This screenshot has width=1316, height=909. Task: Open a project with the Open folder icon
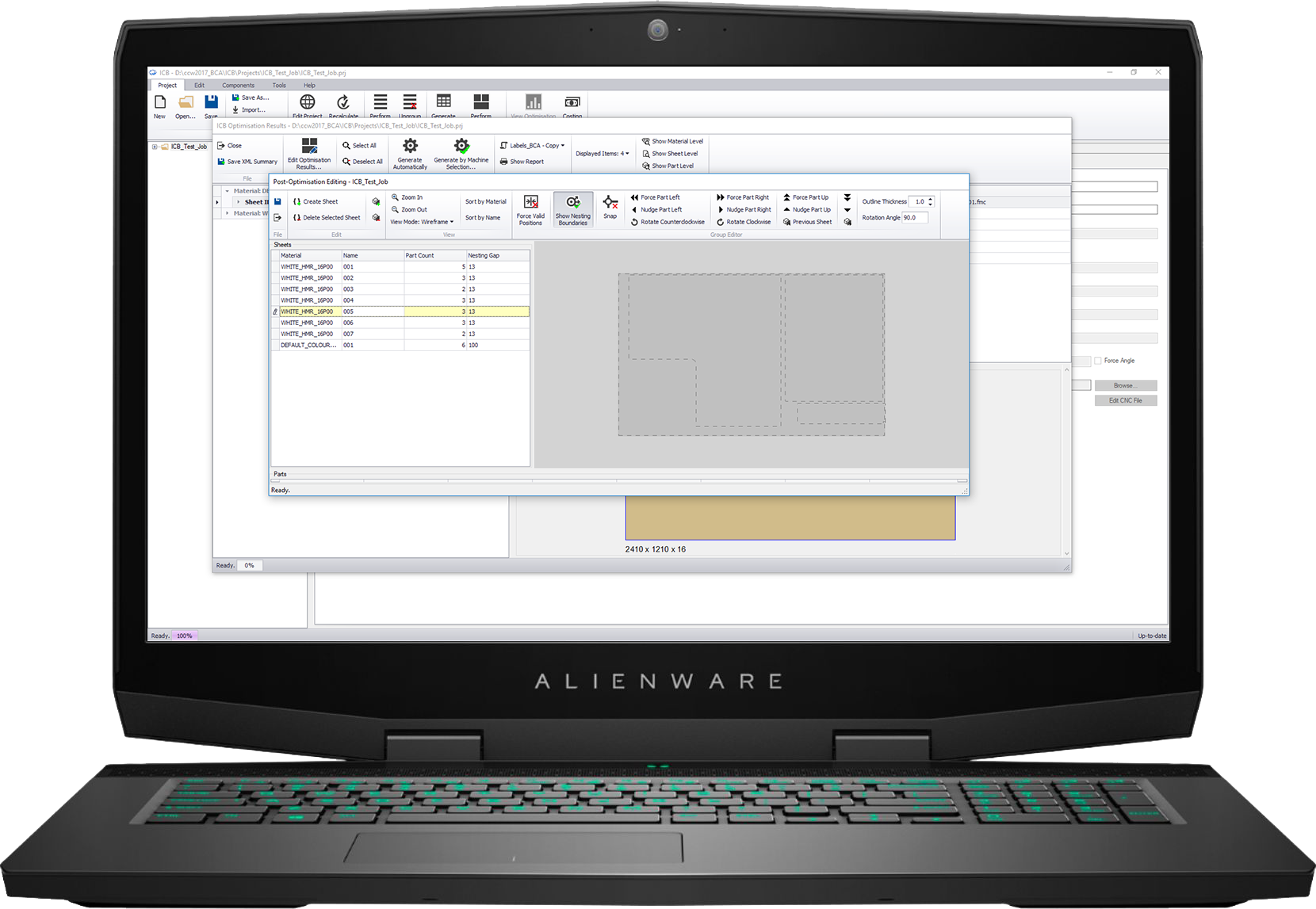[x=186, y=103]
